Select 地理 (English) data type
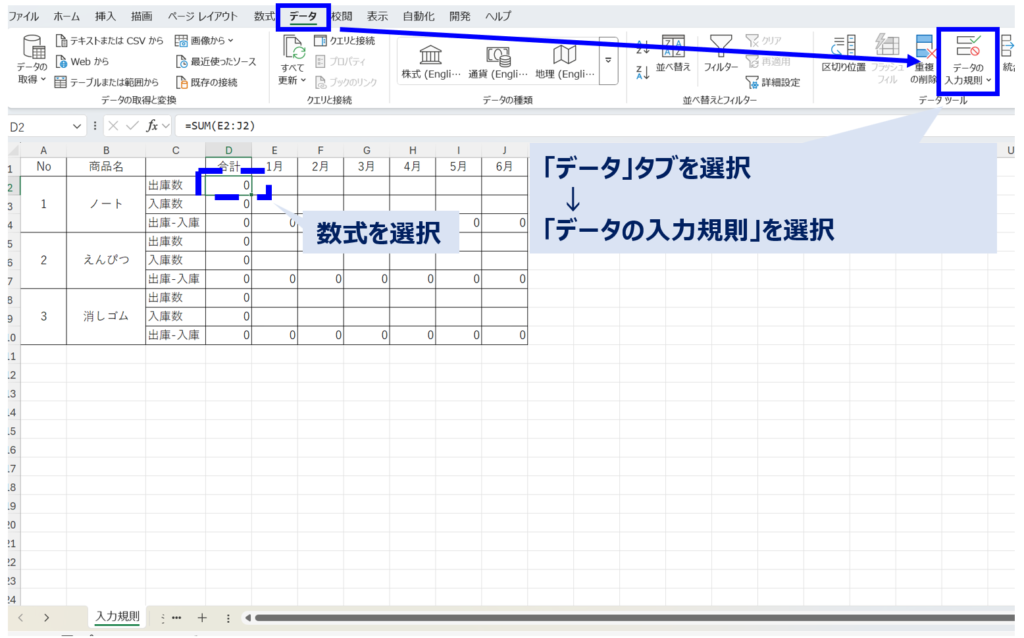Viewport: 1024px width, 638px height. [565, 61]
